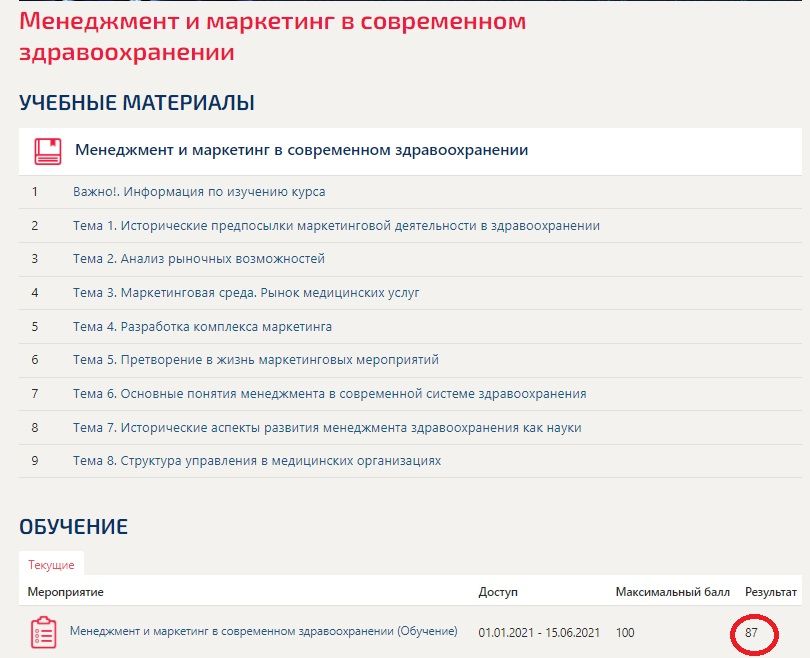Click the Результат column header
The image size is (810, 658).
(x=771, y=592)
